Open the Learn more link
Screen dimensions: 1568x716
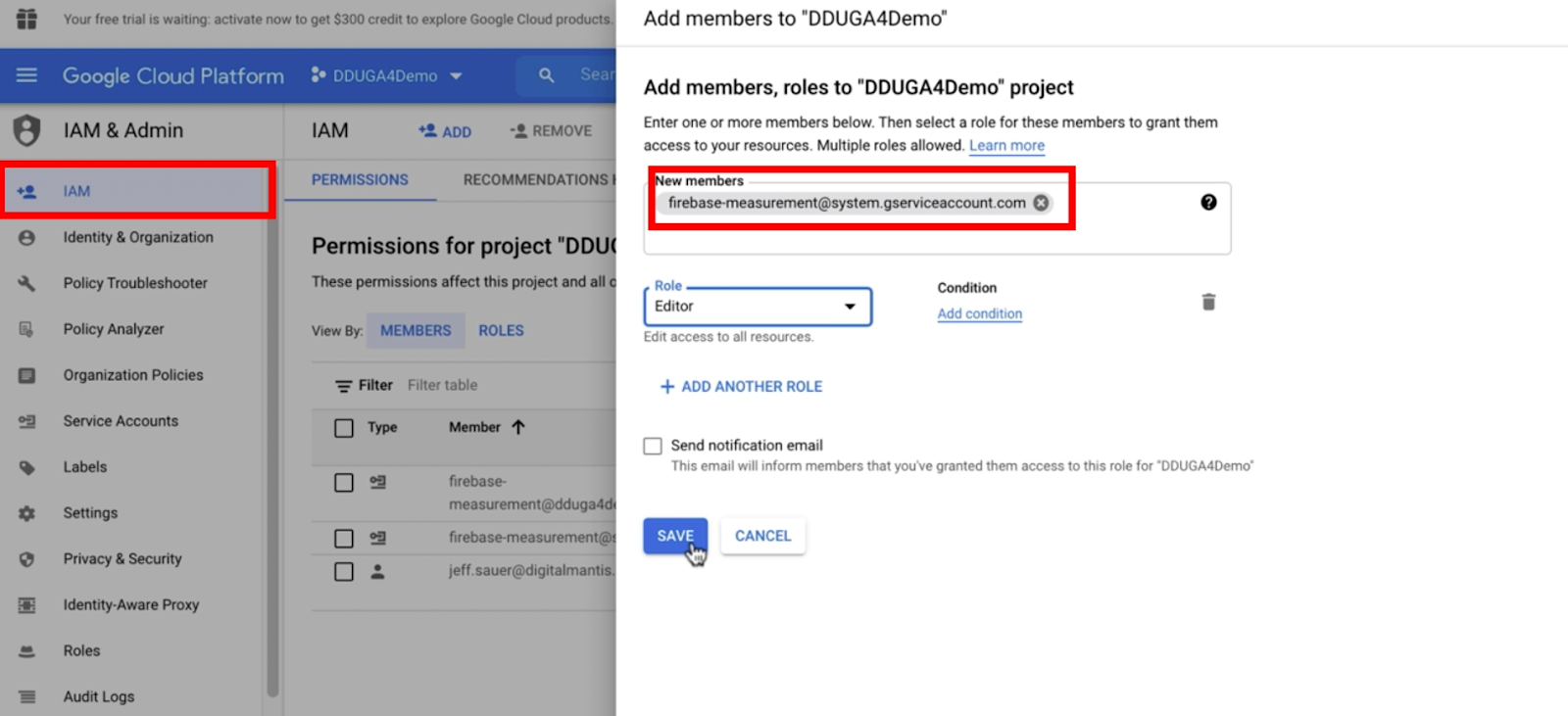click(1006, 145)
